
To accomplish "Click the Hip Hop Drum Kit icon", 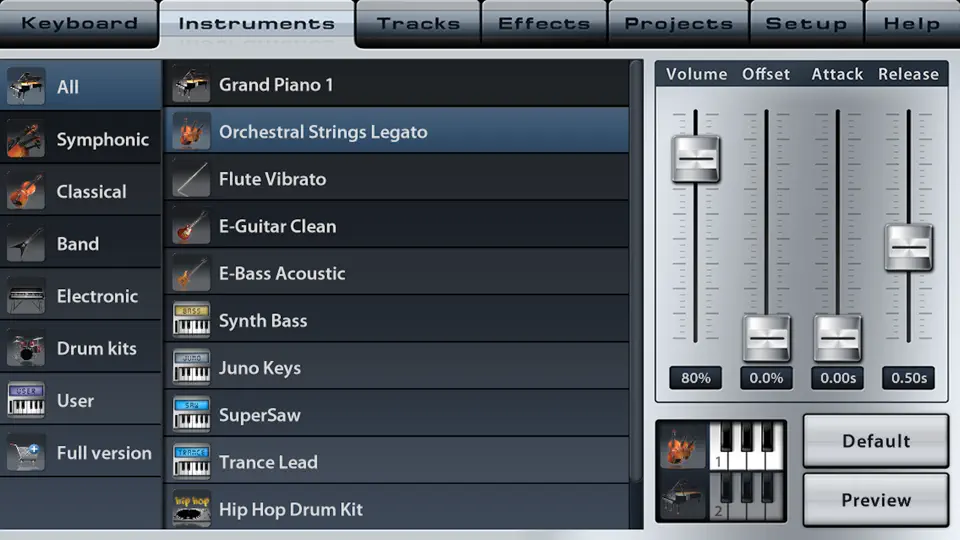I will click(x=191, y=509).
